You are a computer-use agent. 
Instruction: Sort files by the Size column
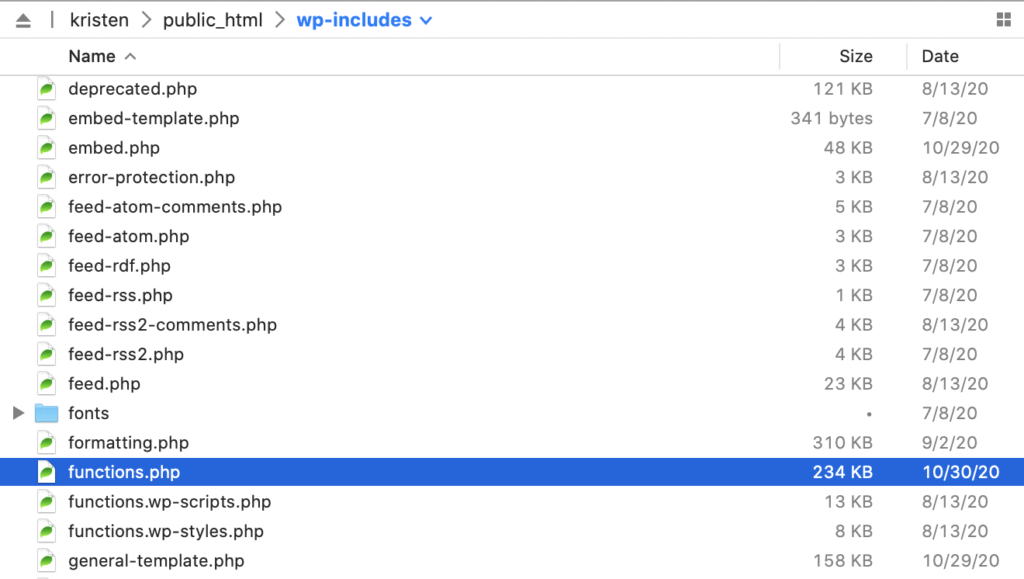(856, 56)
